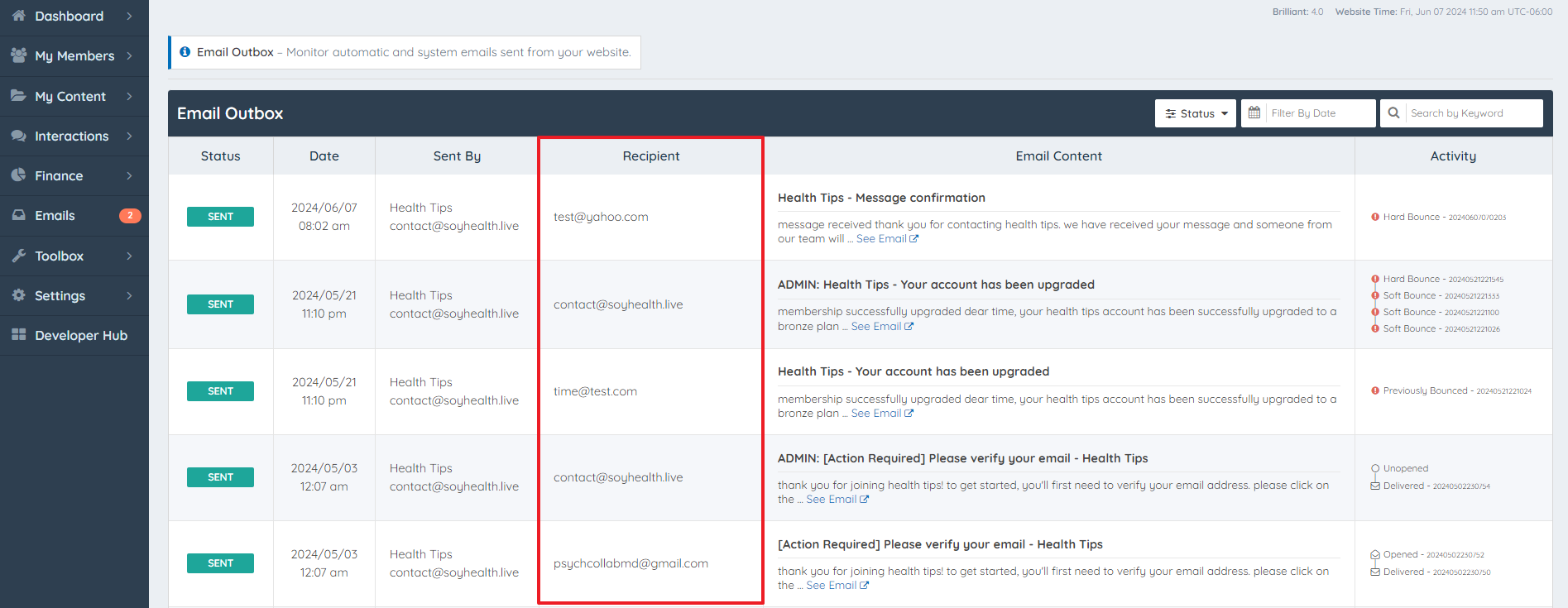Click the Unopened activity entry

click(1399, 468)
